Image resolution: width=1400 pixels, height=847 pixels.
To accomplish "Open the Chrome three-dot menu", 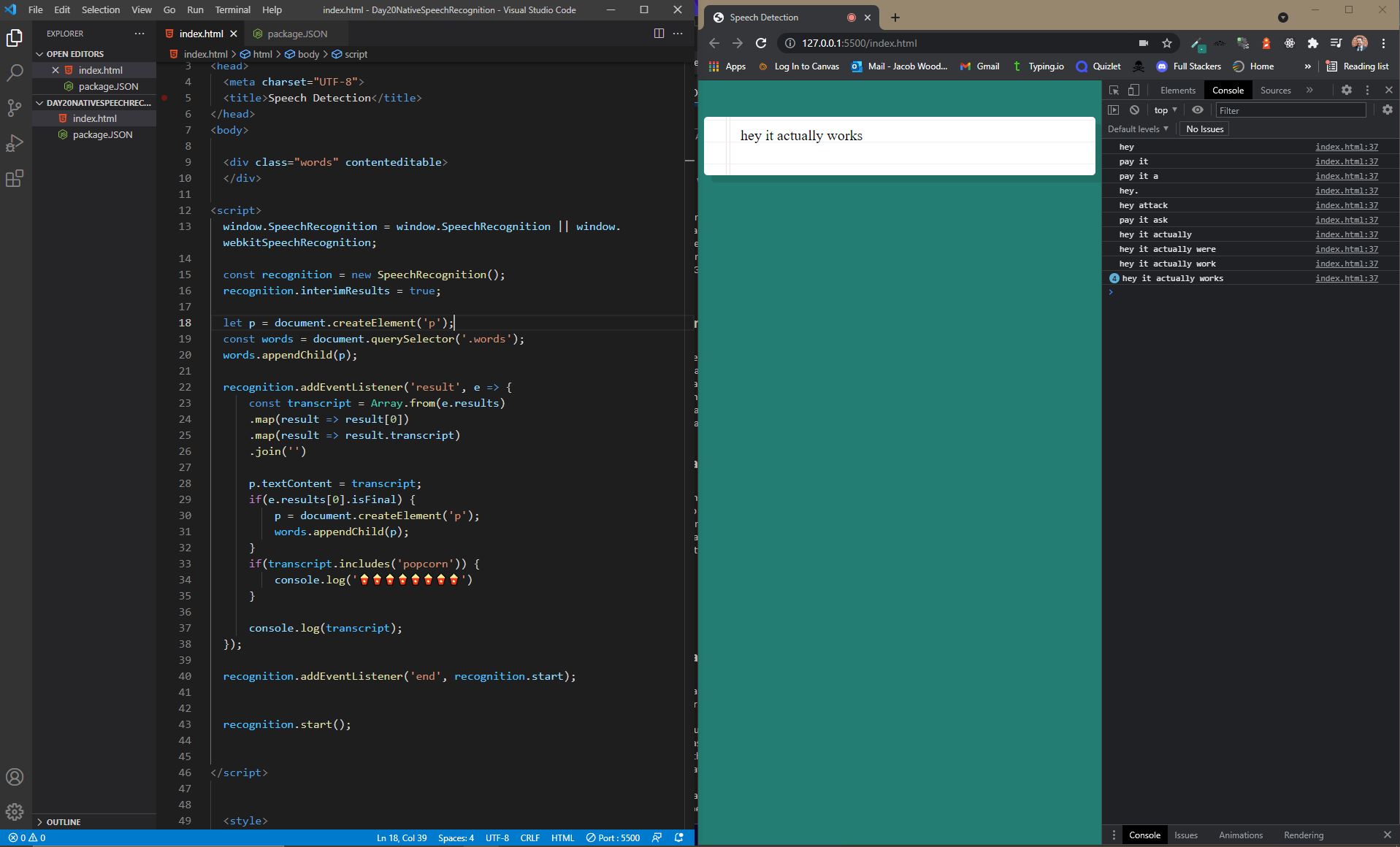I will [x=1383, y=43].
